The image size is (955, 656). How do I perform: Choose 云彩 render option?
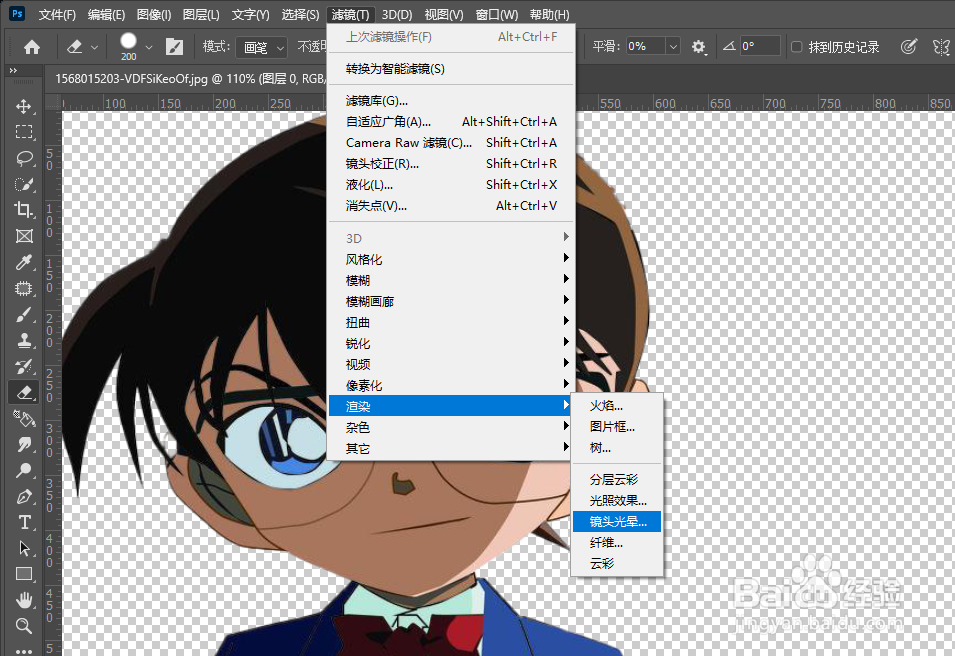(x=617, y=563)
